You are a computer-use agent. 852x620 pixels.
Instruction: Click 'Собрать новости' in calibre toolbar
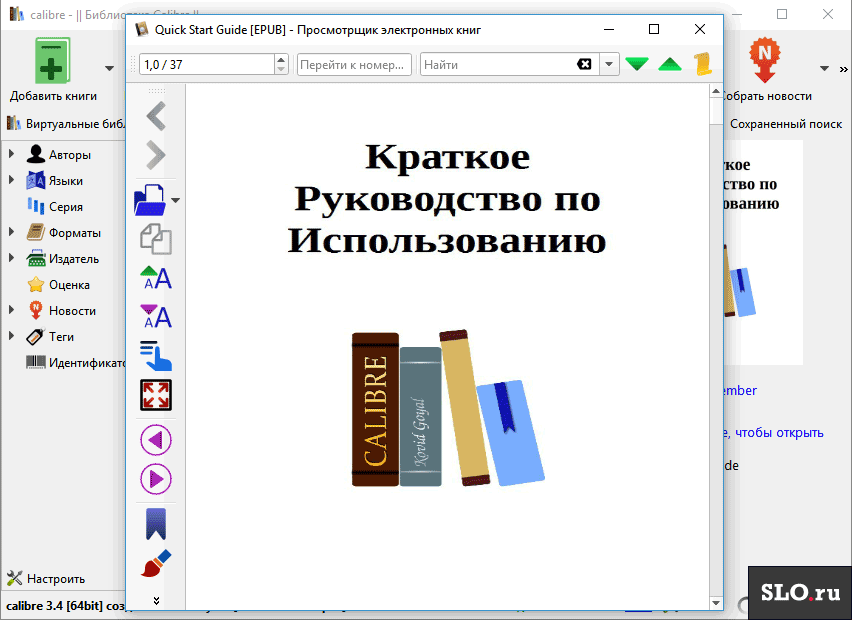[766, 70]
